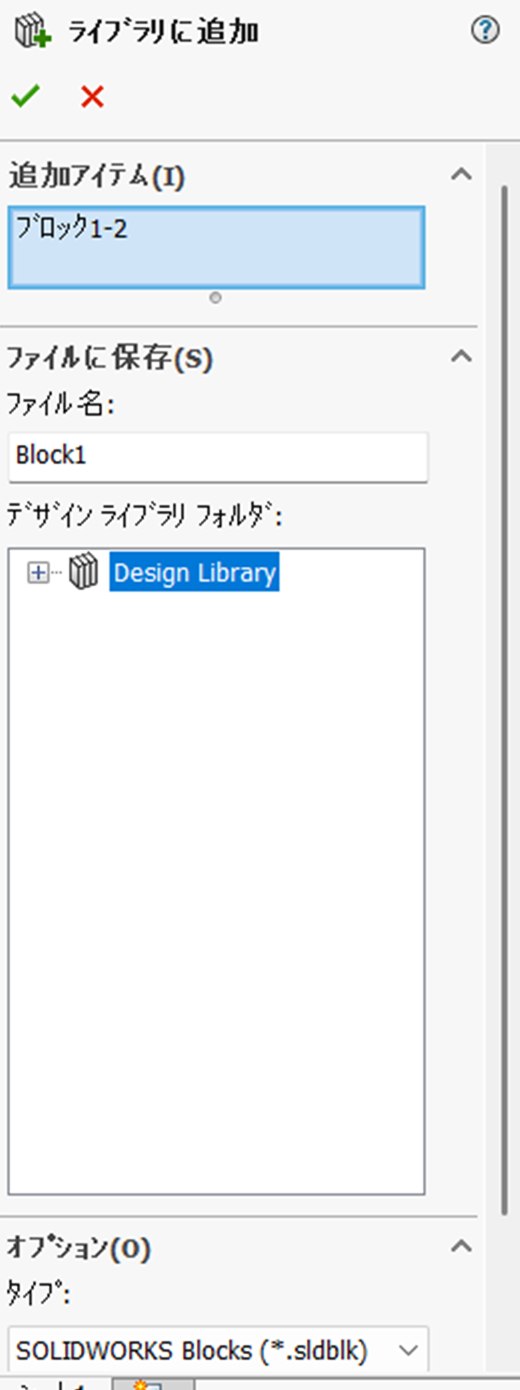Image resolution: width=520 pixels, height=1390 pixels.
Task: Click the ライブラリに追加 title icon
Action: pos(31,32)
